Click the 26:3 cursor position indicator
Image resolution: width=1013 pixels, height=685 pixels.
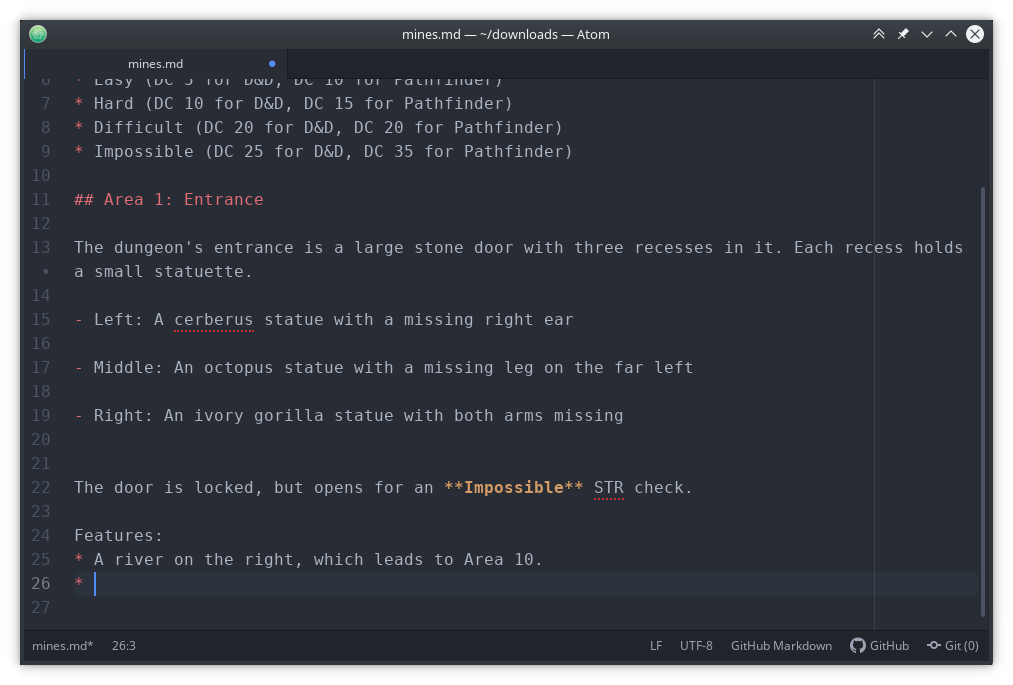pos(124,645)
